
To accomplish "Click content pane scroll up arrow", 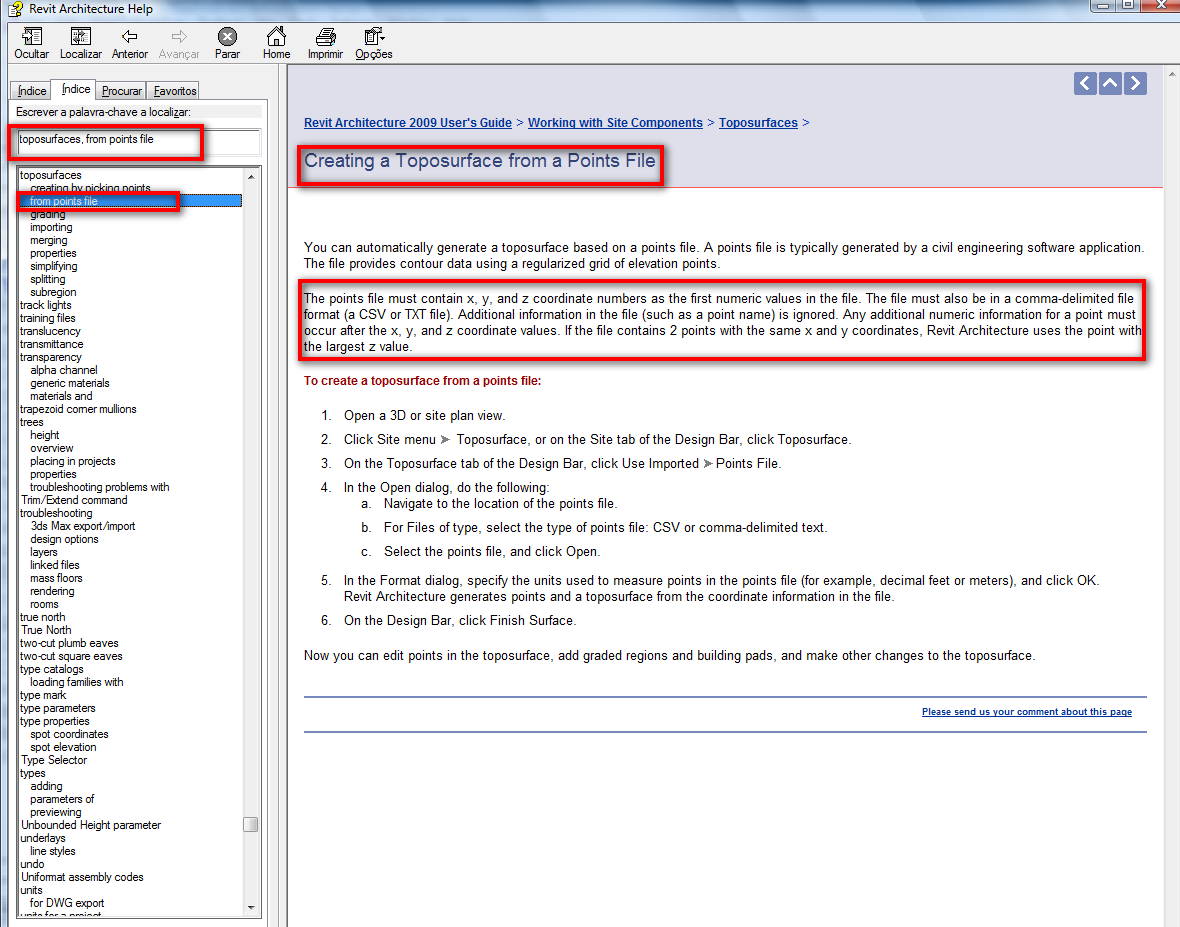I will (1172, 74).
